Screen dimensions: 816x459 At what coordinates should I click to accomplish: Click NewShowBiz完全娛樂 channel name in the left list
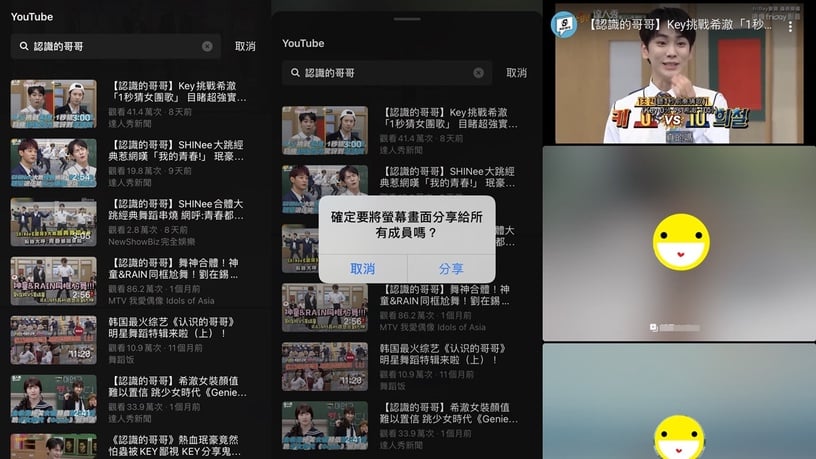click(152, 242)
